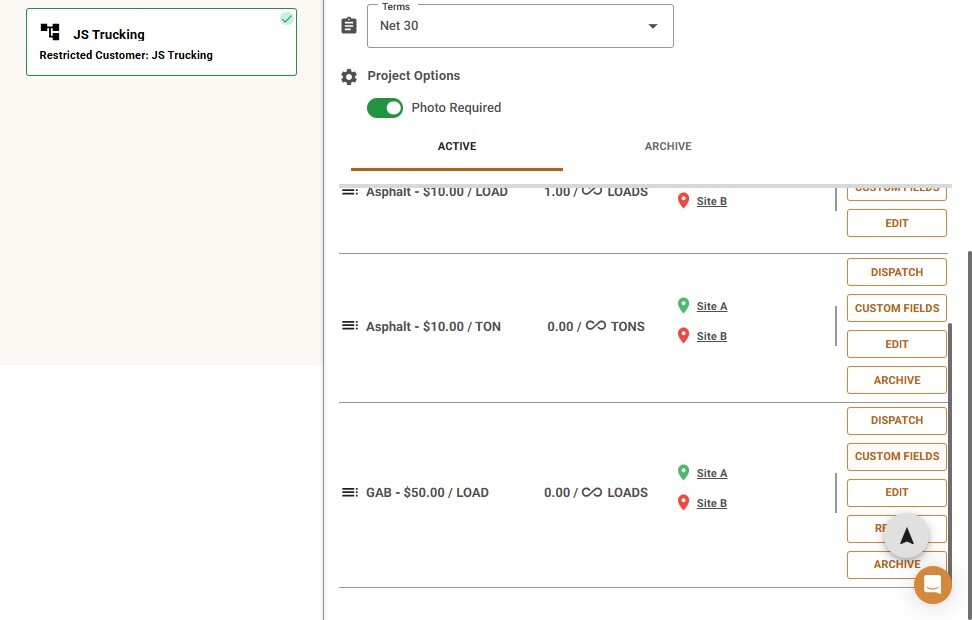Select the JS Trucking customer card
Screen dimensions: 972x620
click(161, 42)
